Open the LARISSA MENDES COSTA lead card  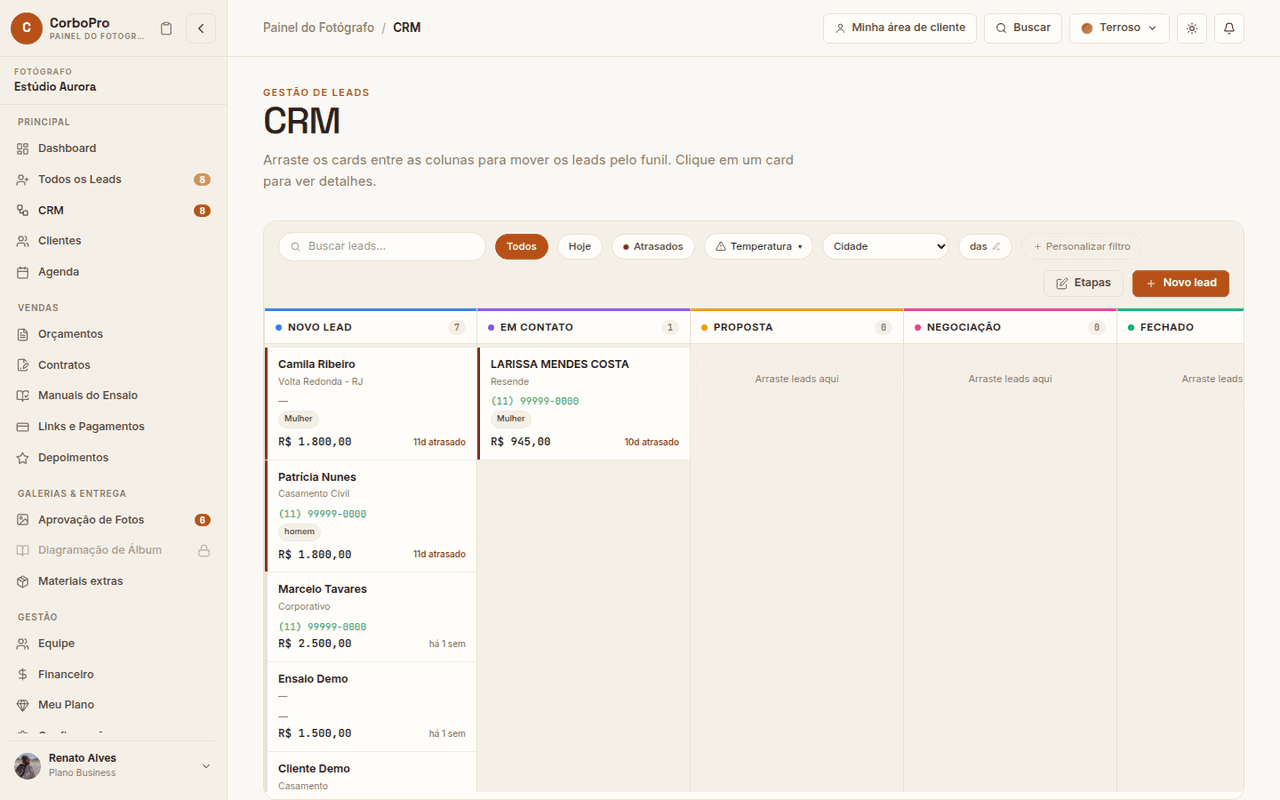click(x=584, y=403)
